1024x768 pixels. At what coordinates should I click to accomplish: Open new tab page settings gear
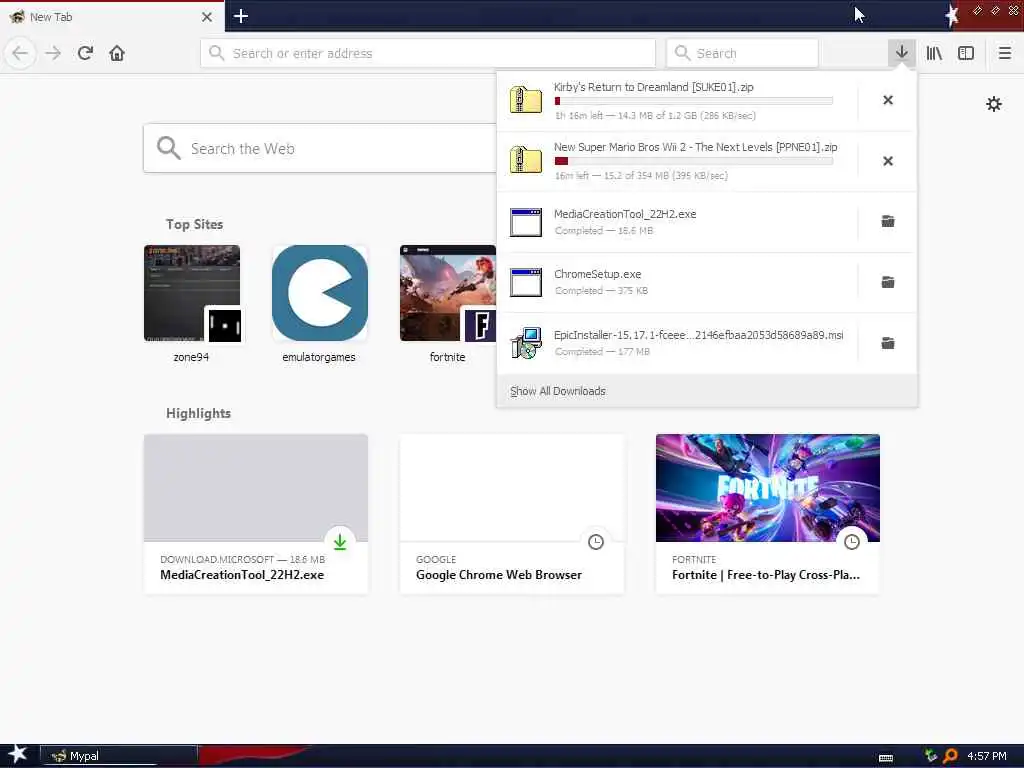point(993,104)
